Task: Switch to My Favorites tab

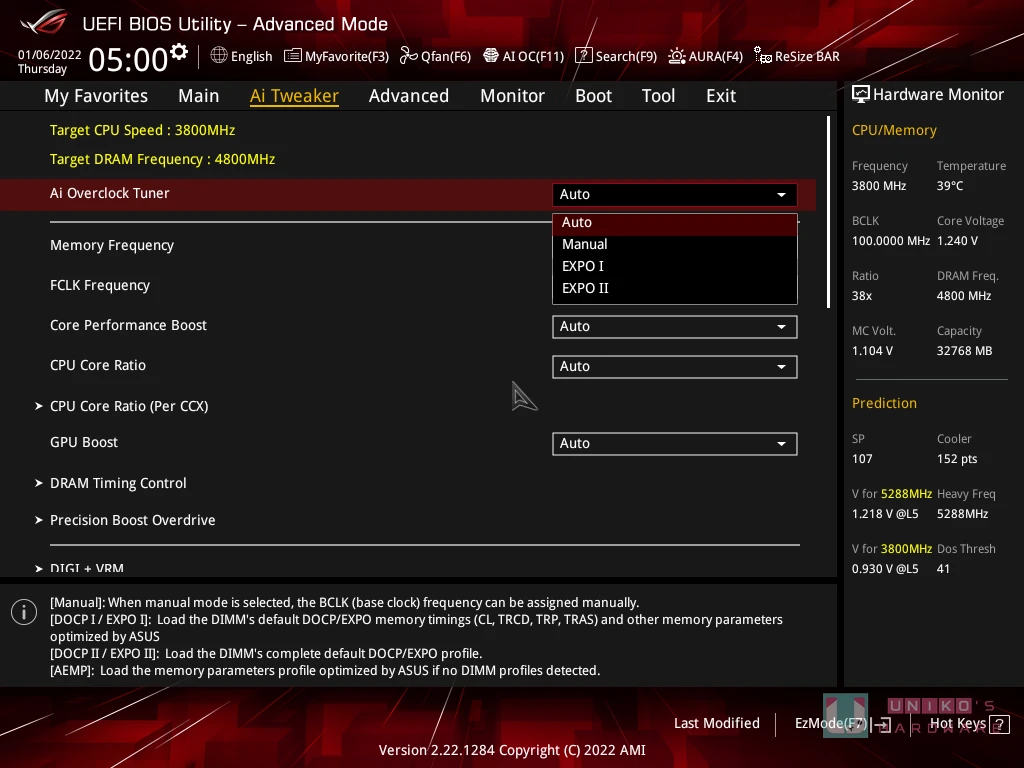Action: pyautogui.click(x=96, y=96)
